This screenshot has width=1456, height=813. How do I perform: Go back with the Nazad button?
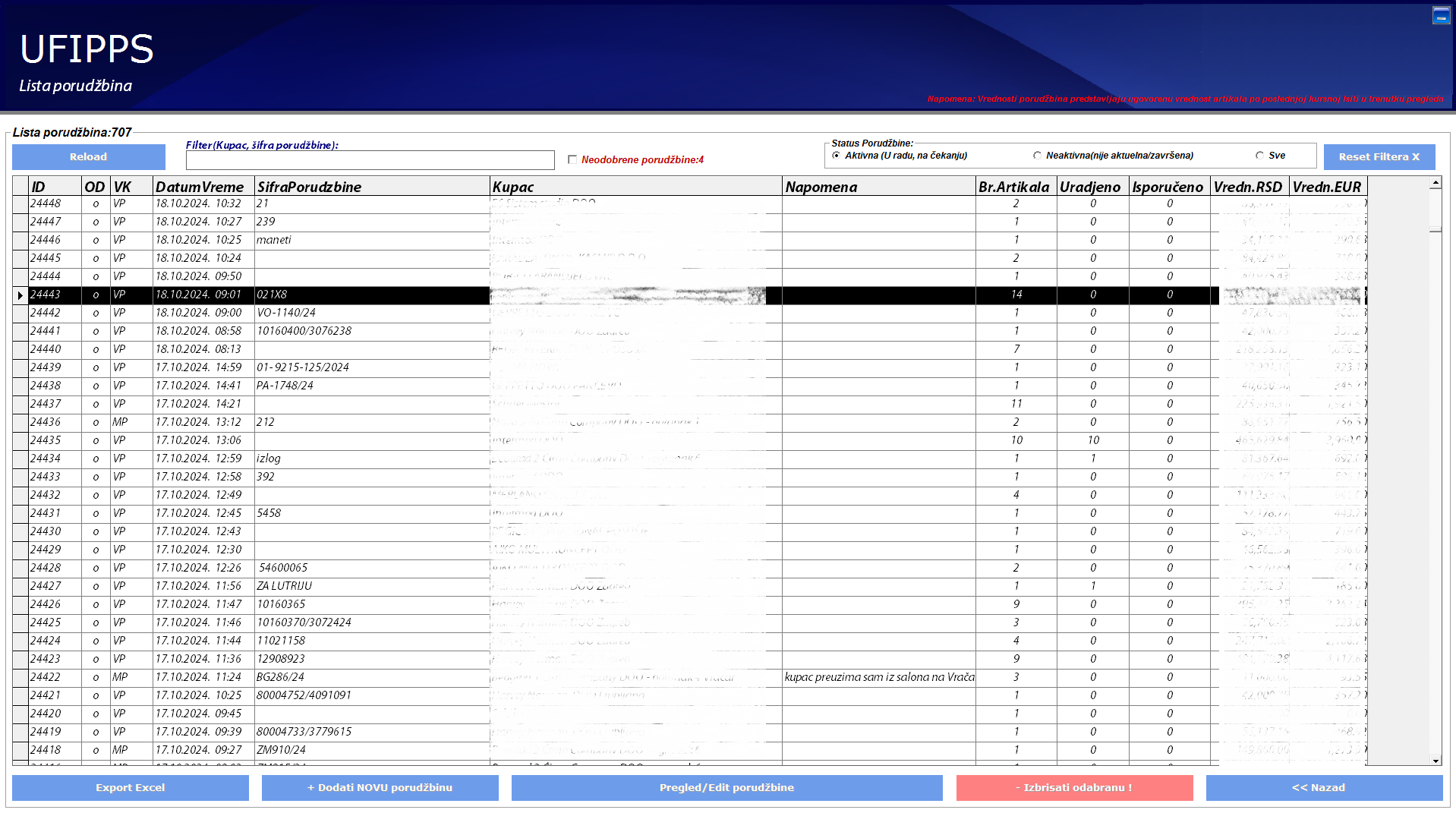[1324, 788]
